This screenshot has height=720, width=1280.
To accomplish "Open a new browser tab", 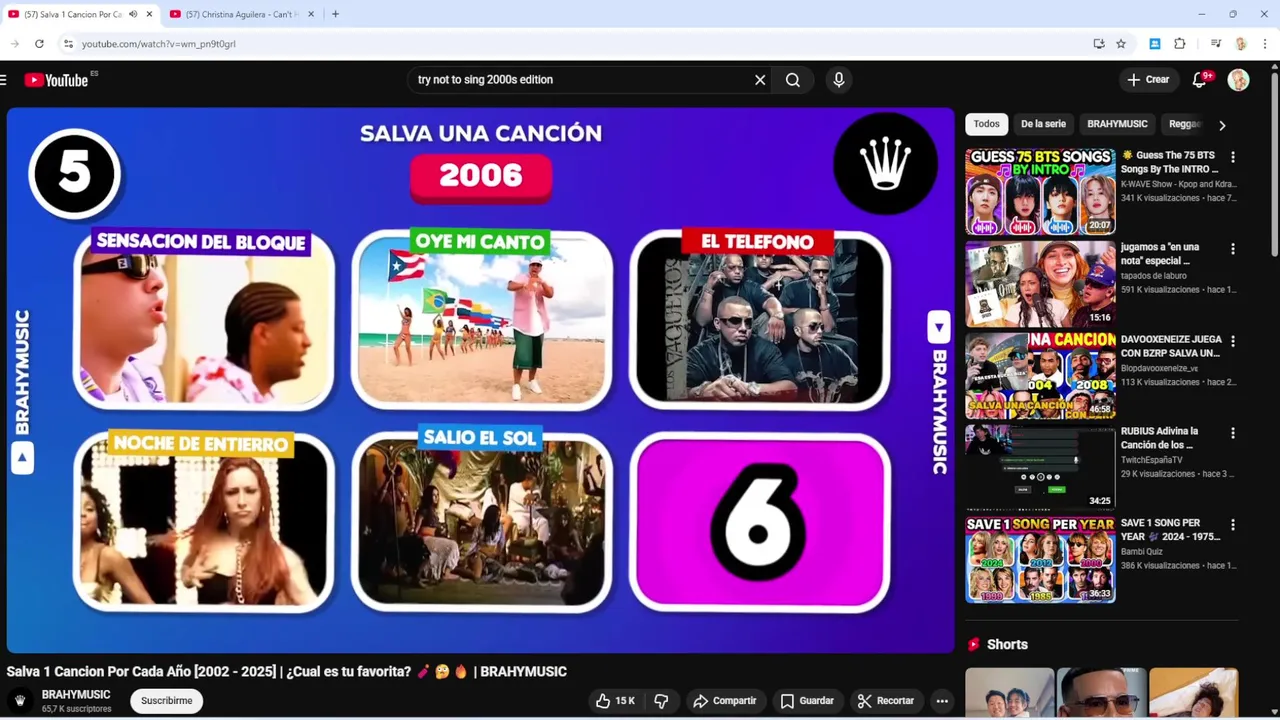I will [335, 14].
